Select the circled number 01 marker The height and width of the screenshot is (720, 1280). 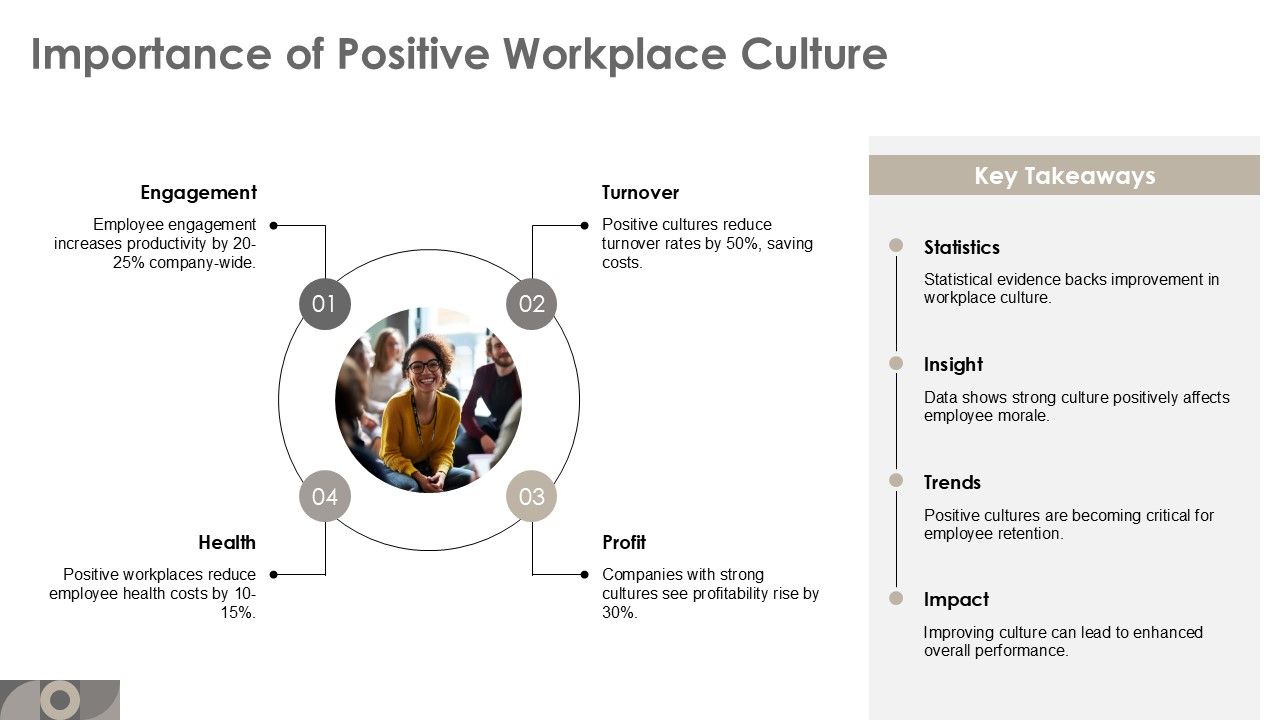click(324, 304)
